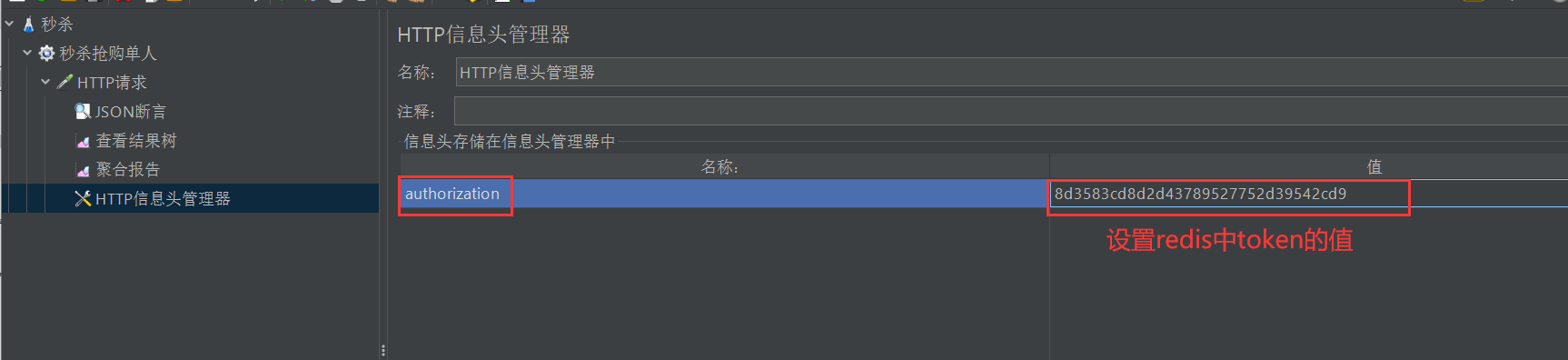Viewport: 1568px width, 360px height.
Task: Collapse the HTTP请求 node chevron
Action: pyautogui.click(x=45, y=82)
